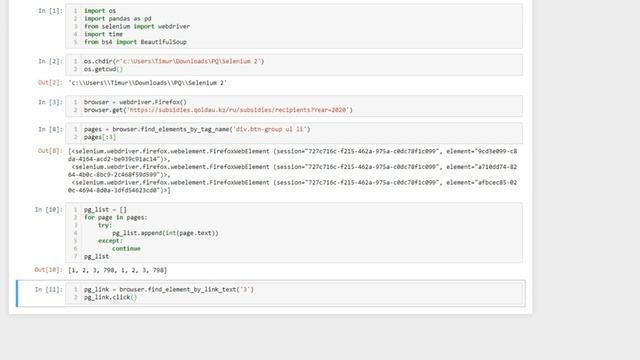Click the line 'pg_list = []'
The width and height of the screenshot is (640, 360).
105,210
